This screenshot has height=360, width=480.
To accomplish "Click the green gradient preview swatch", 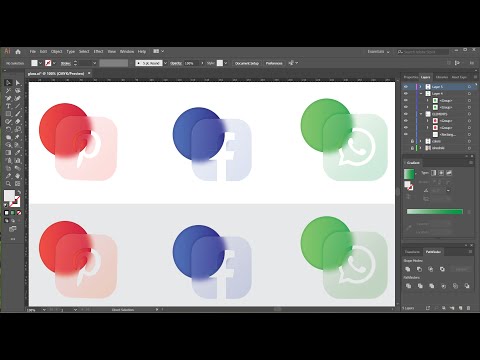I will (x=409, y=174).
